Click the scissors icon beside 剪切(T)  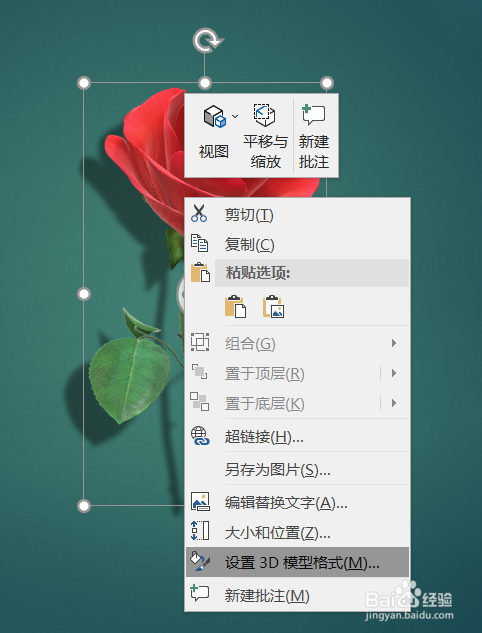point(199,214)
